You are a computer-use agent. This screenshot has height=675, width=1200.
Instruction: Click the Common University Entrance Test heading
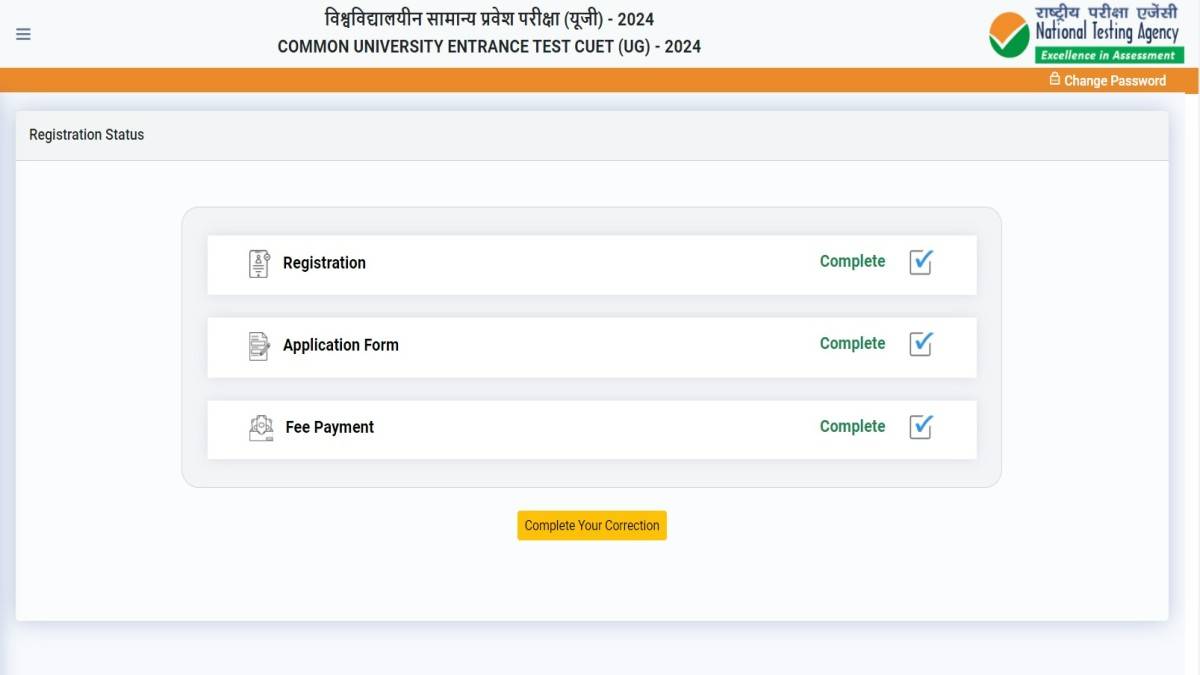489,47
